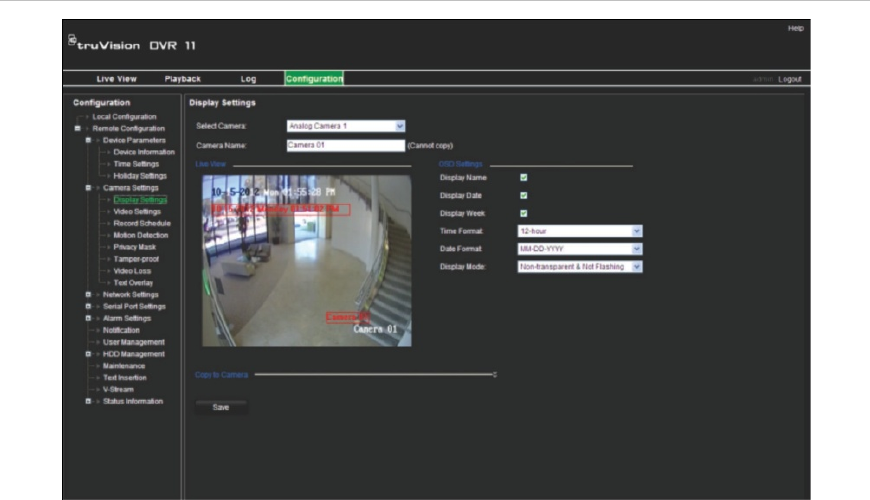Open Time Settings in the tree
The width and height of the screenshot is (870, 500).
click(136, 164)
